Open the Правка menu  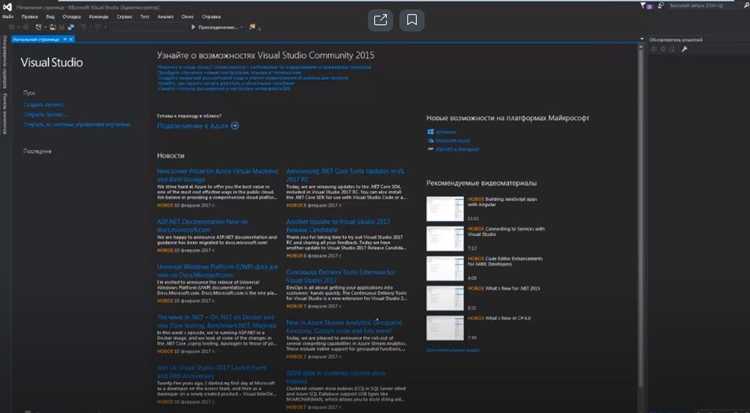click(29, 17)
